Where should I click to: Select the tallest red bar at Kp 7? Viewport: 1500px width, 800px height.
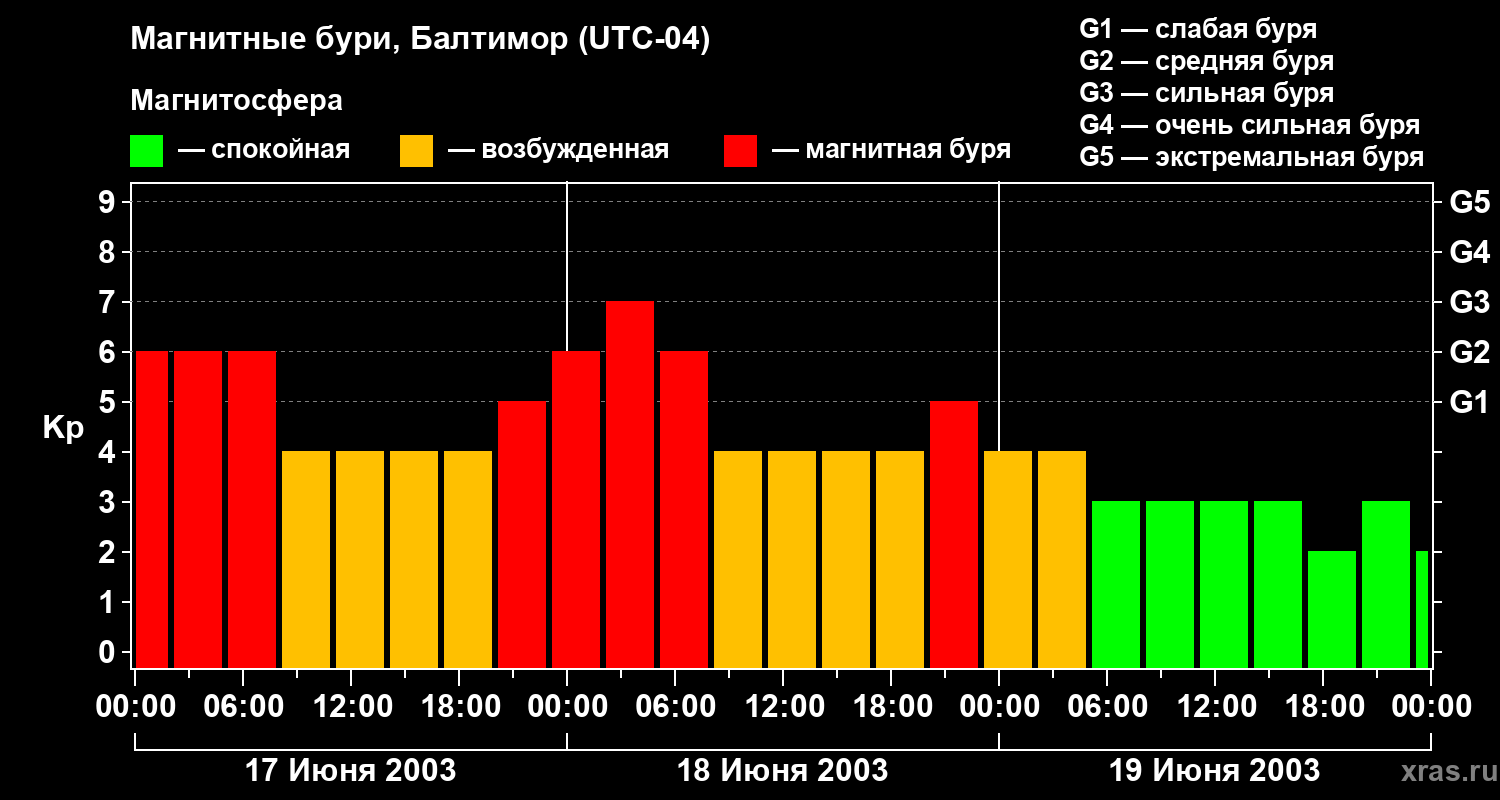630,484
